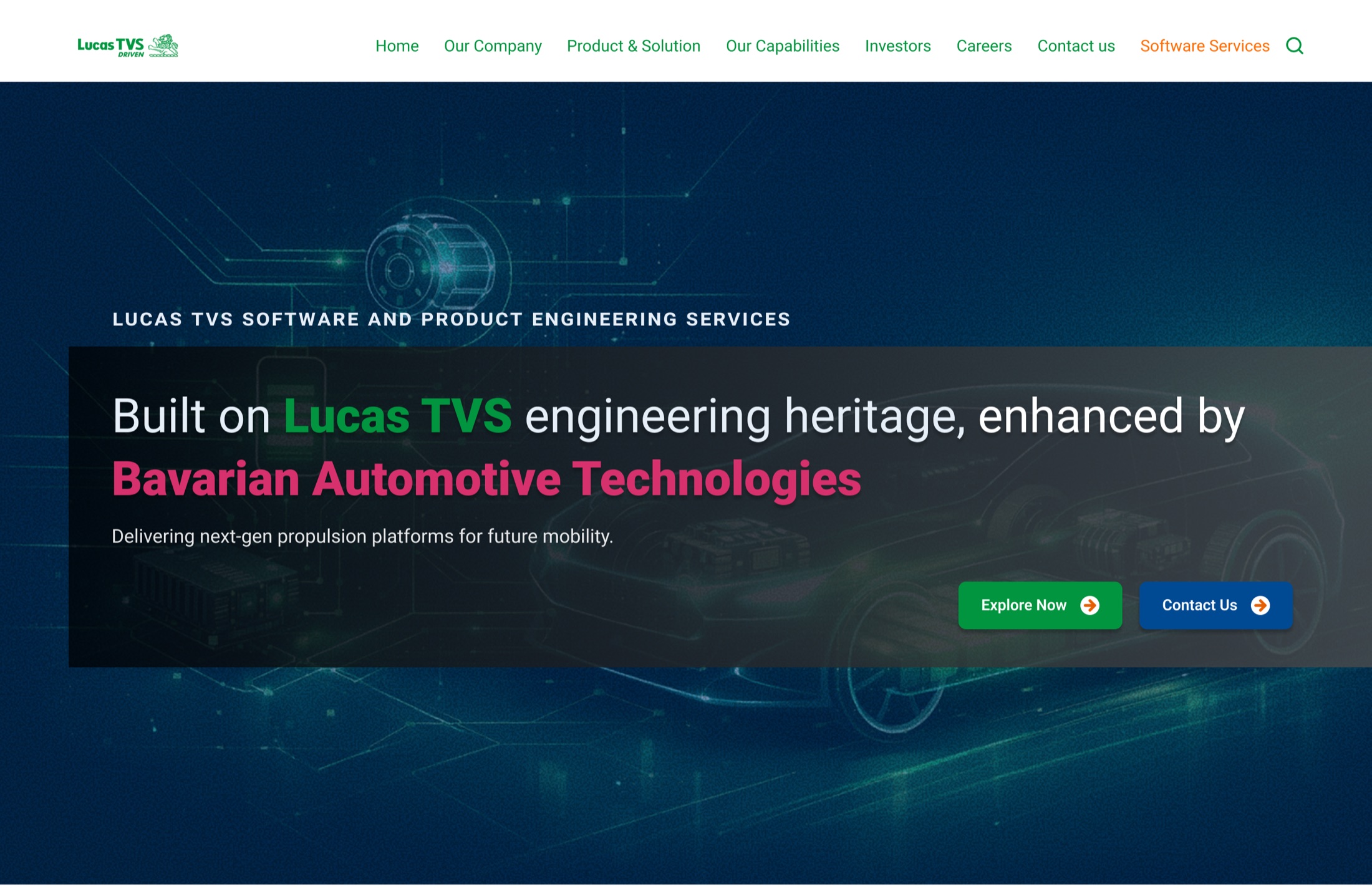Screen dimensions: 1372x894
Task: Go to the Home menu item
Action: pos(397,46)
